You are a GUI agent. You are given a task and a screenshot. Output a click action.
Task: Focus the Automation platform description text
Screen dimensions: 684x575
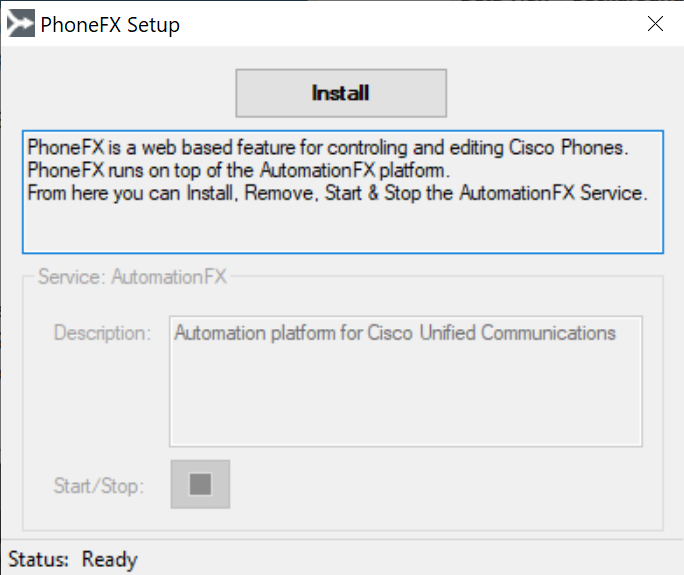pyautogui.click(x=395, y=333)
